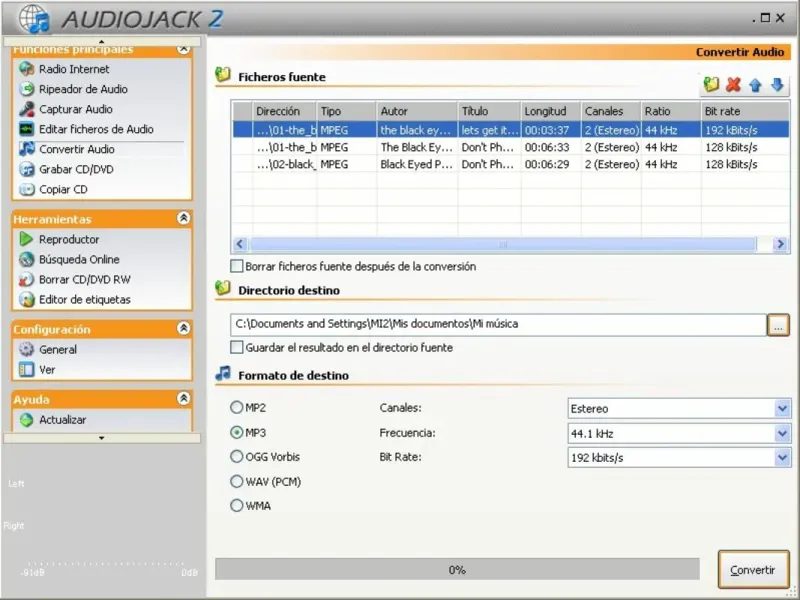Screen dimensions: 800x600
Task: Click the Búsqueda Online globe icon
Action: coord(27,259)
